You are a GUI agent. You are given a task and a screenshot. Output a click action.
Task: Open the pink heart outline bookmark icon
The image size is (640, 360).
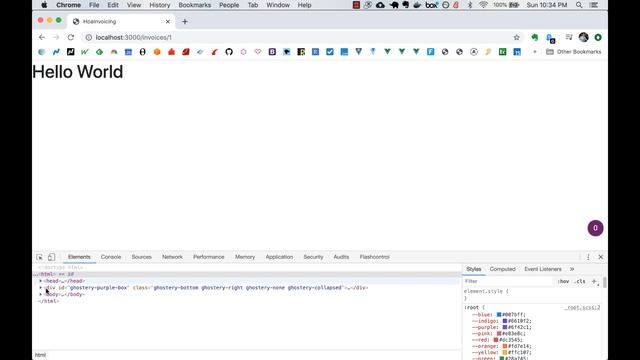pyautogui.click(x=258, y=52)
